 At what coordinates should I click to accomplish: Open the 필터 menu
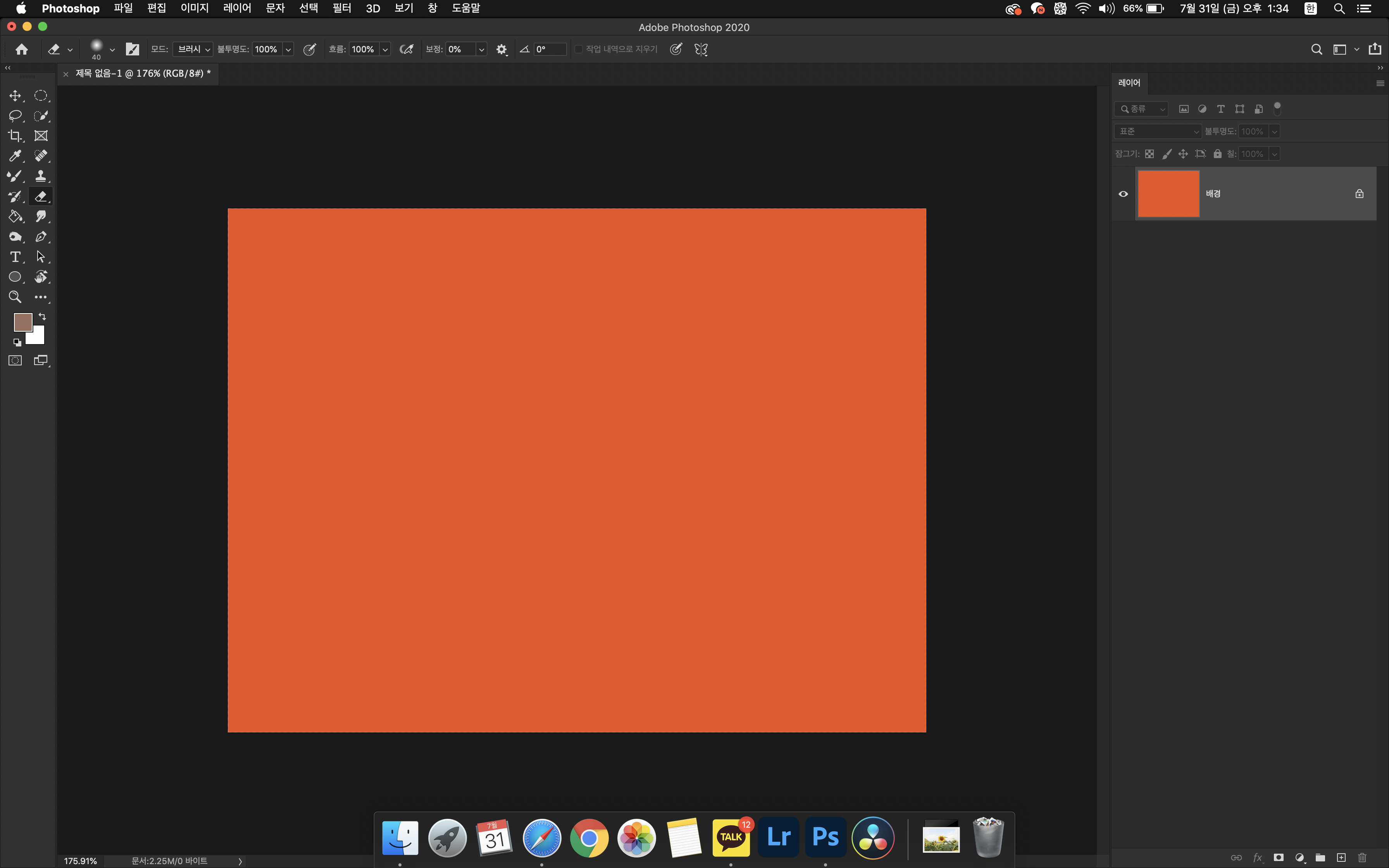click(341, 8)
